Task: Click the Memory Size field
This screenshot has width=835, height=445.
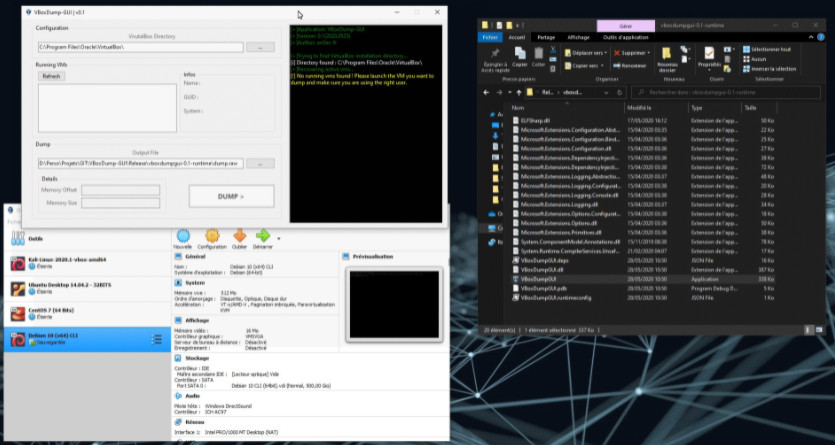Action: (x=120, y=203)
